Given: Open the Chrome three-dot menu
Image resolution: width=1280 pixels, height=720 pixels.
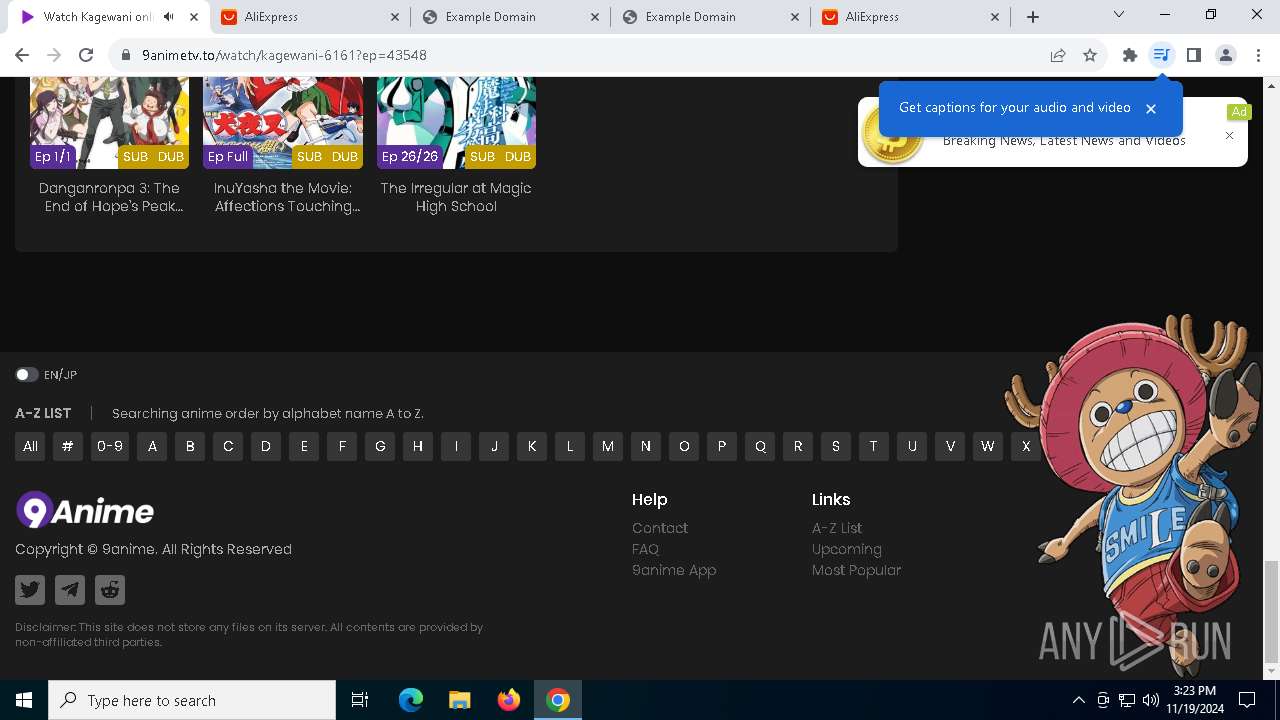Looking at the screenshot, I should click(x=1257, y=55).
